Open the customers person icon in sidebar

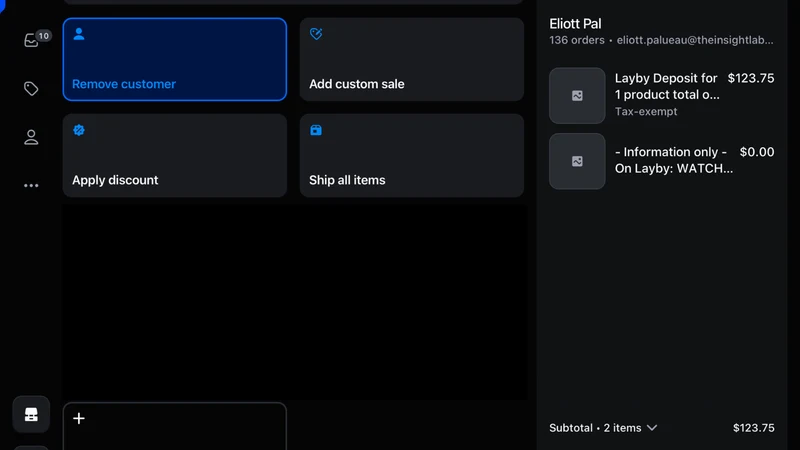31,137
